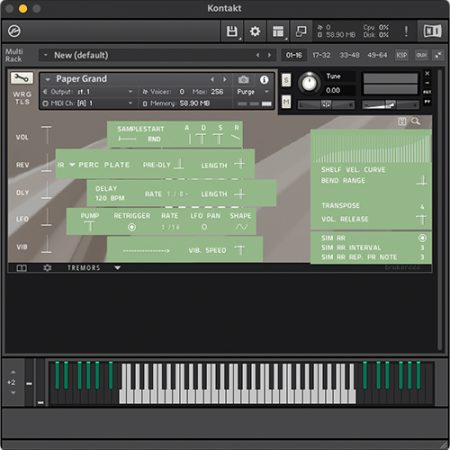Toggle the KSP button
450x450 pixels.
(402, 55)
